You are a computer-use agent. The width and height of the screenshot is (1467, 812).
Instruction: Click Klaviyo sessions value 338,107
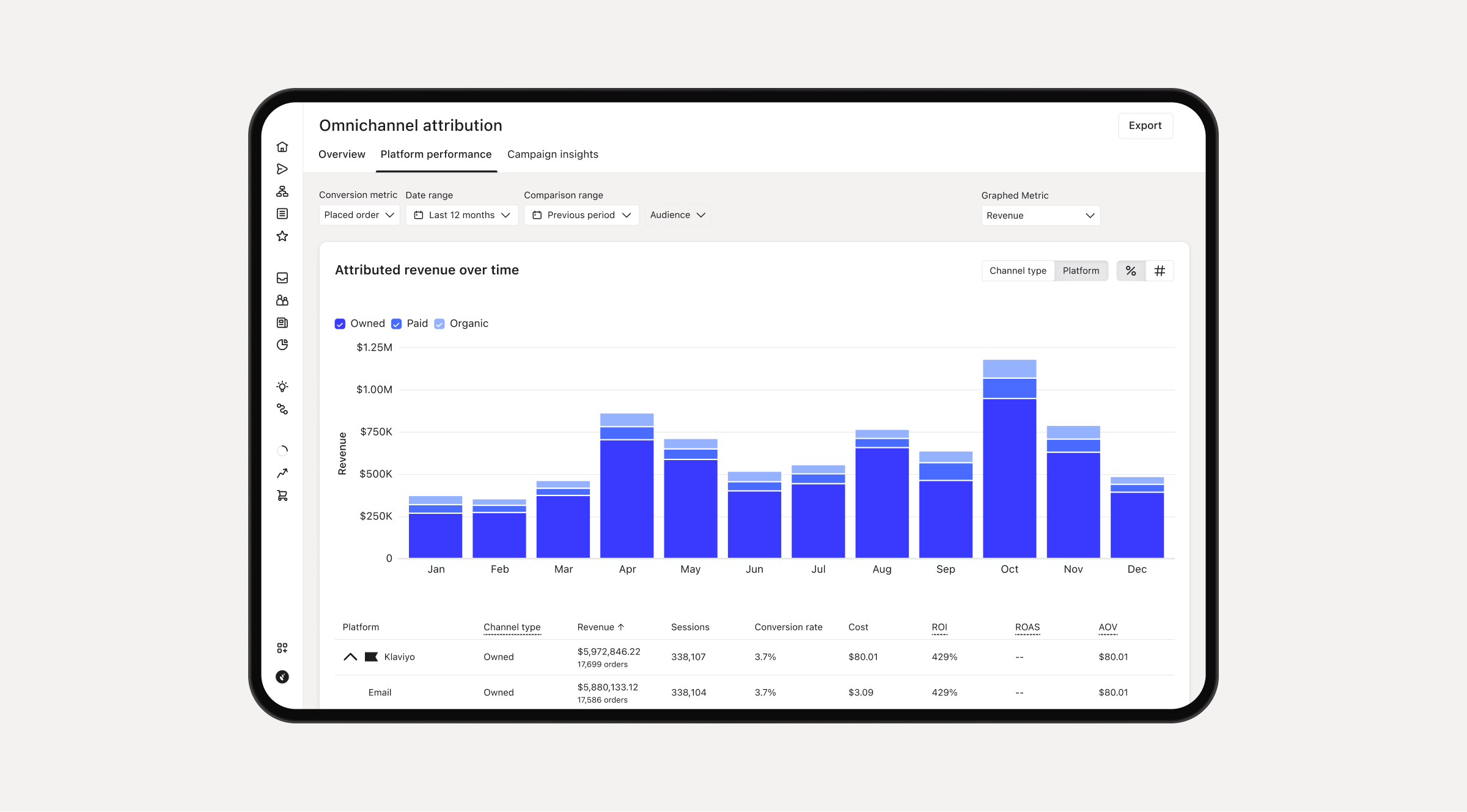(688, 657)
